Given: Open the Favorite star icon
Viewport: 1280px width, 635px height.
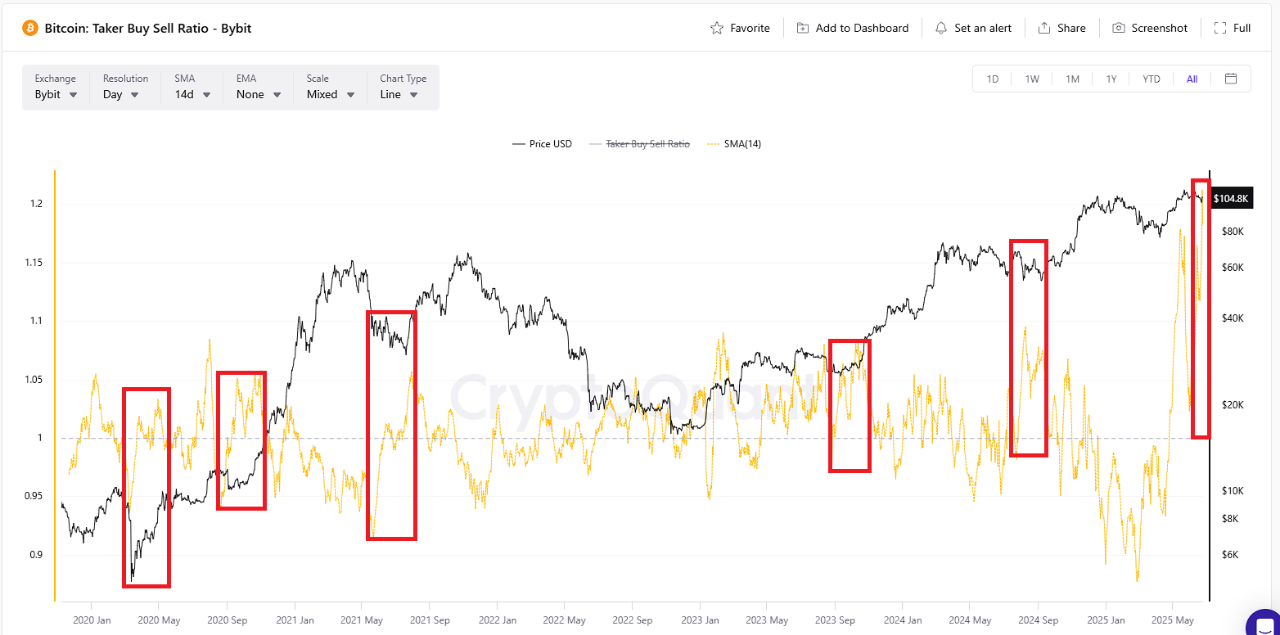Looking at the screenshot, I should [715, 27].
